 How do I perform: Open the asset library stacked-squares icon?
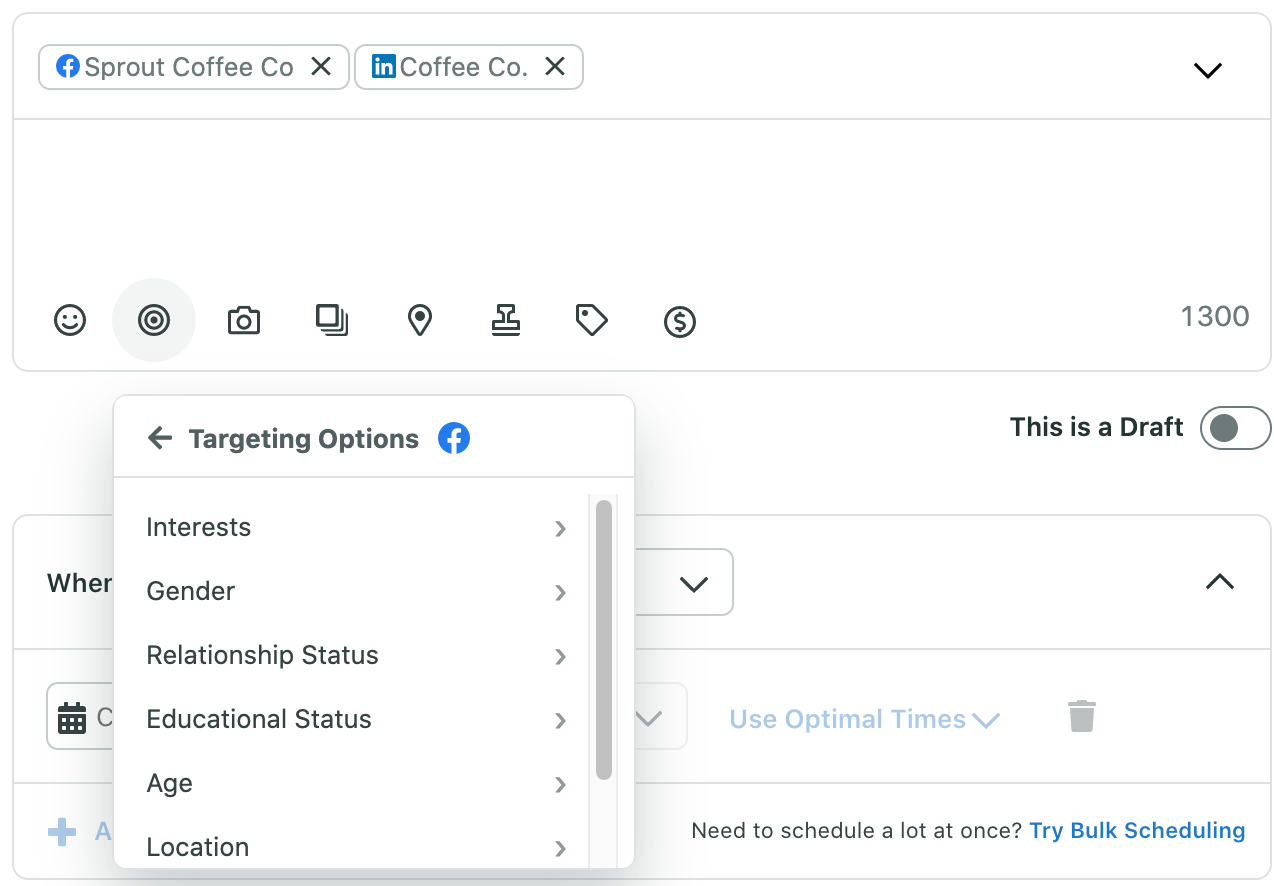(x=331, y=321)
